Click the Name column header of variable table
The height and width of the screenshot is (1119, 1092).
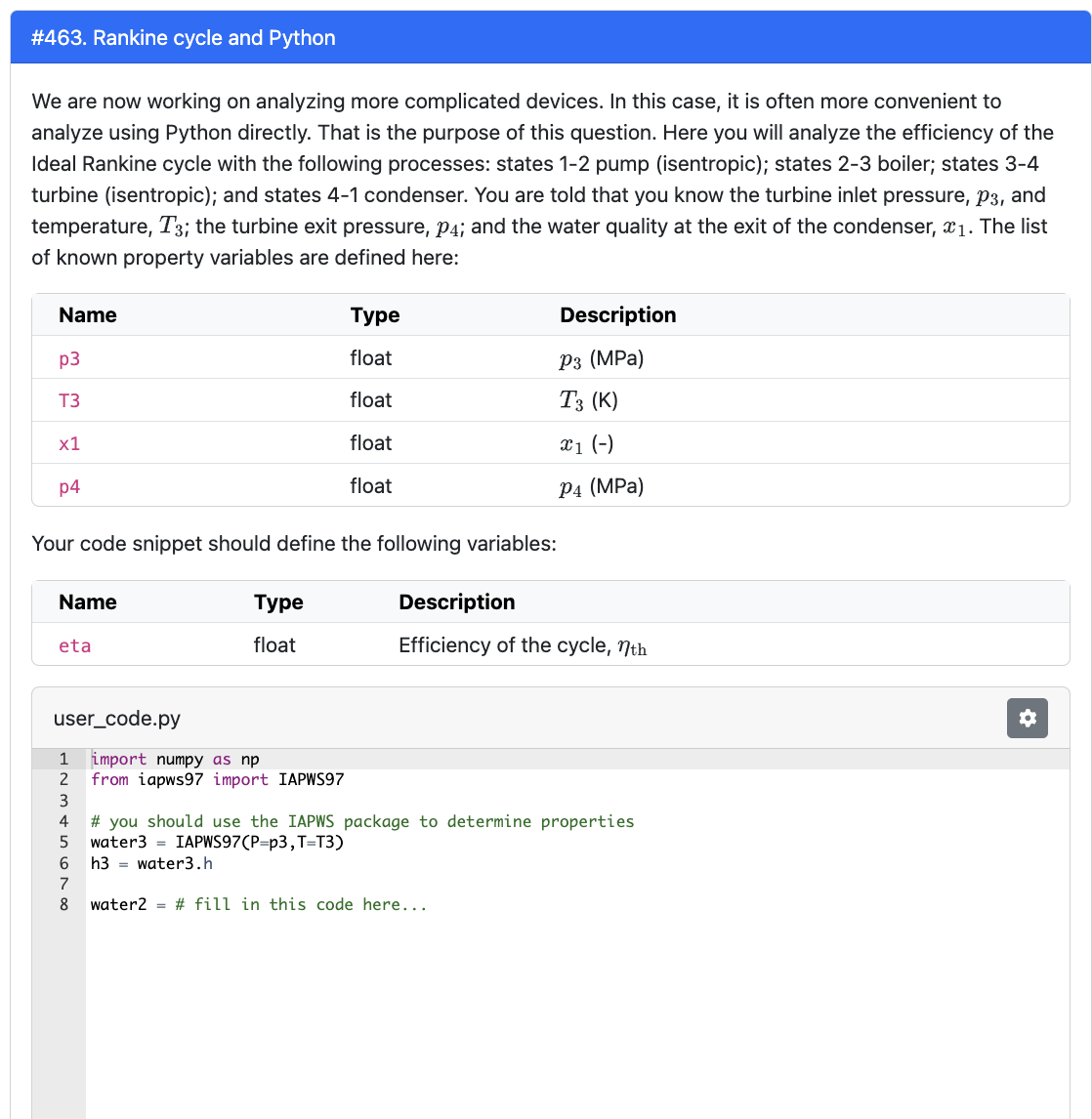tap(87, 314)
